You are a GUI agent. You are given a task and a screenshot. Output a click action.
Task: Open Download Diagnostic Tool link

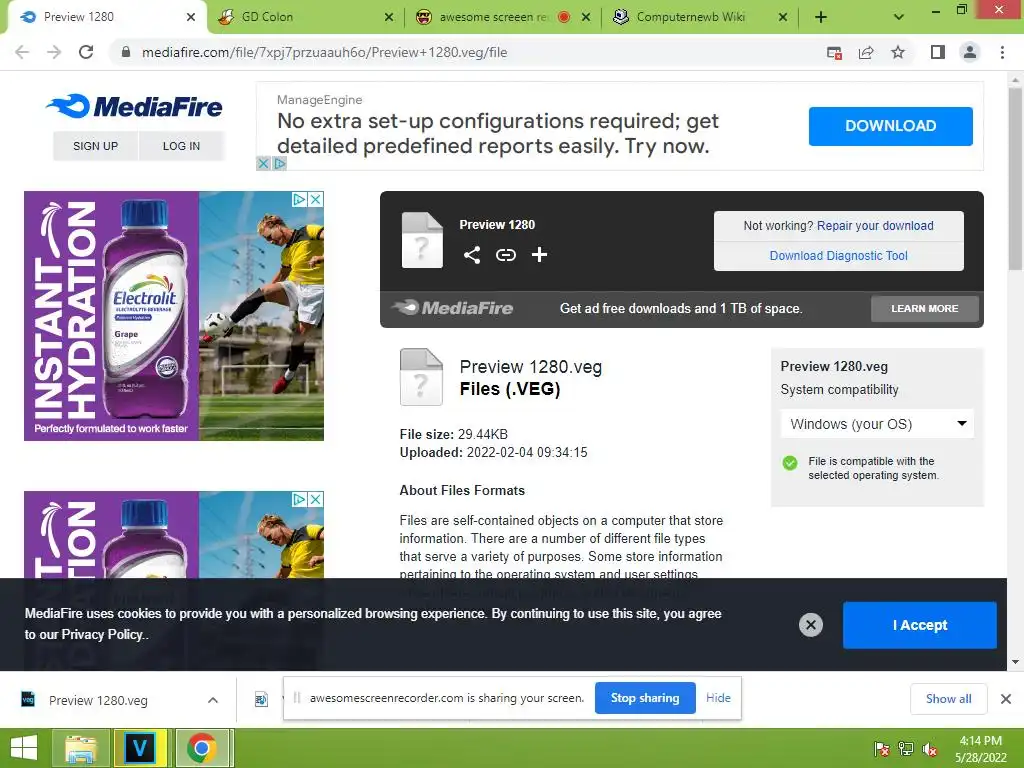point(839,256)
